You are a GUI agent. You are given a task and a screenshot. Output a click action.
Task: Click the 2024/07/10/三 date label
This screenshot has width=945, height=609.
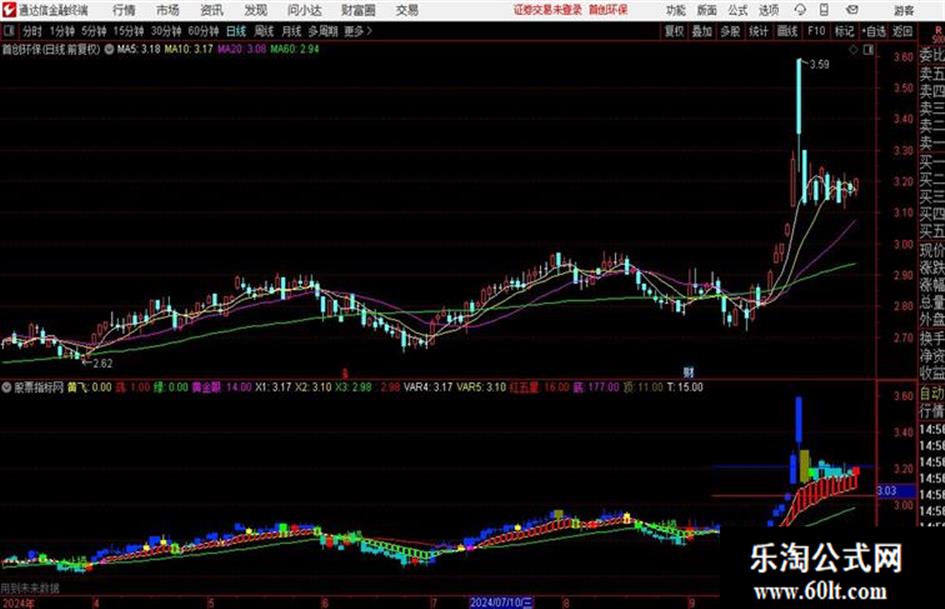pos(501,602)
